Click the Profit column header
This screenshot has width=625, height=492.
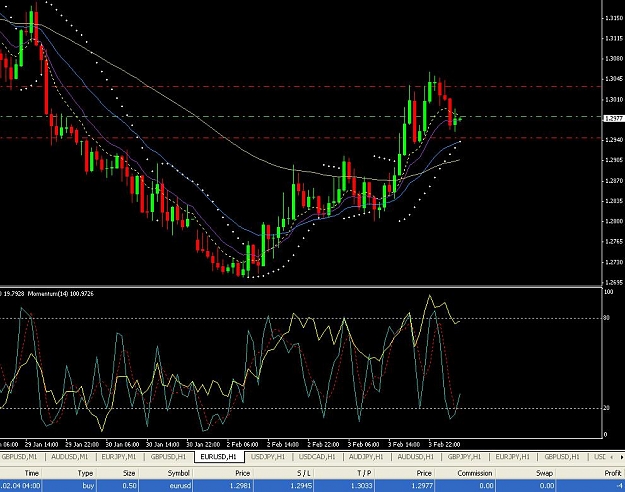click(590, 473)
